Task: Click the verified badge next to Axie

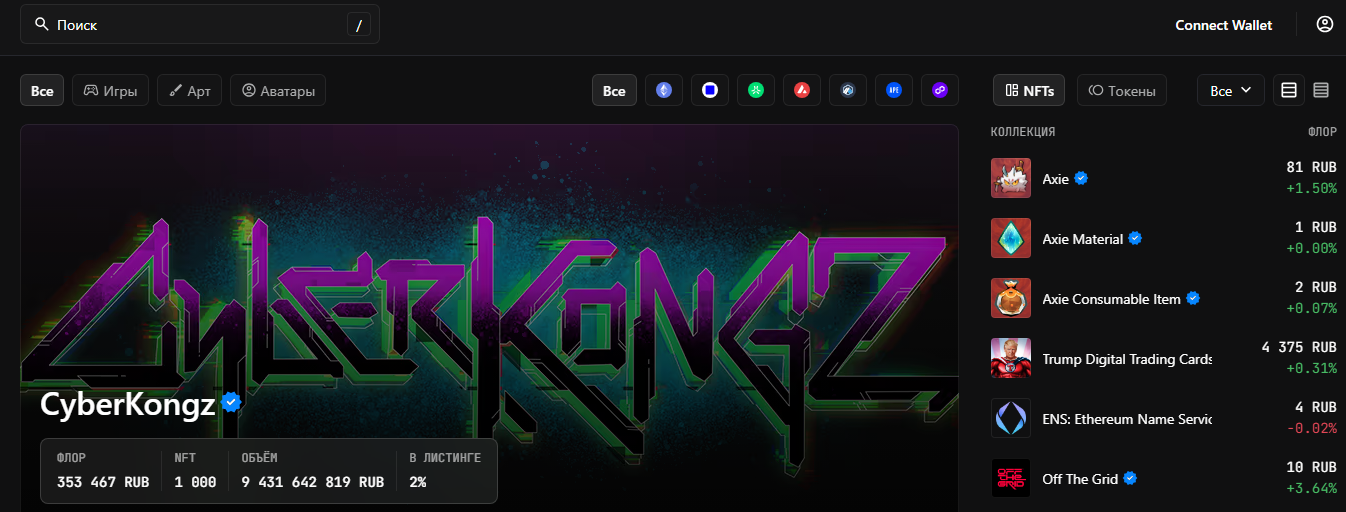Action: [x=1081, y=179]
